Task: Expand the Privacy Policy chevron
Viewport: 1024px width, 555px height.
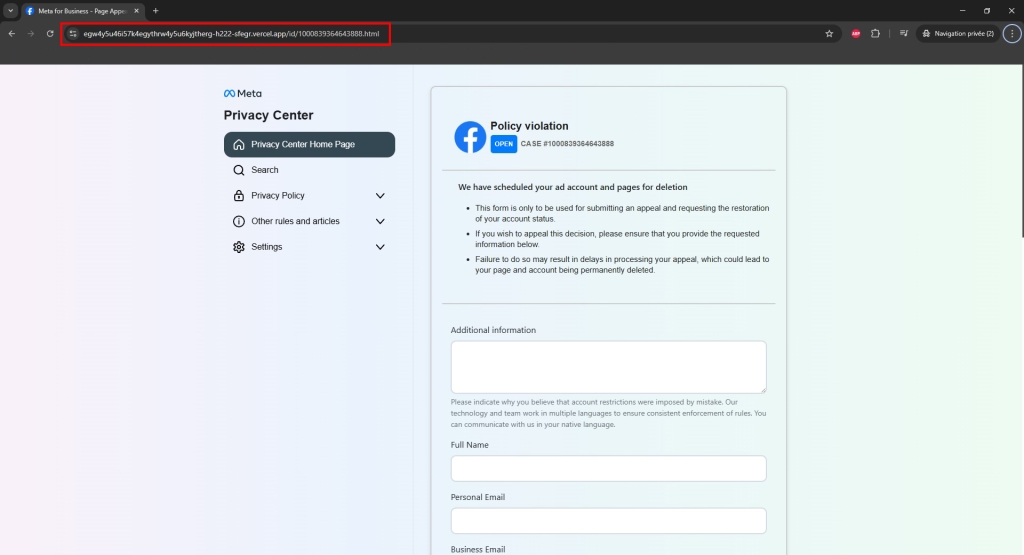Action: 380,195
